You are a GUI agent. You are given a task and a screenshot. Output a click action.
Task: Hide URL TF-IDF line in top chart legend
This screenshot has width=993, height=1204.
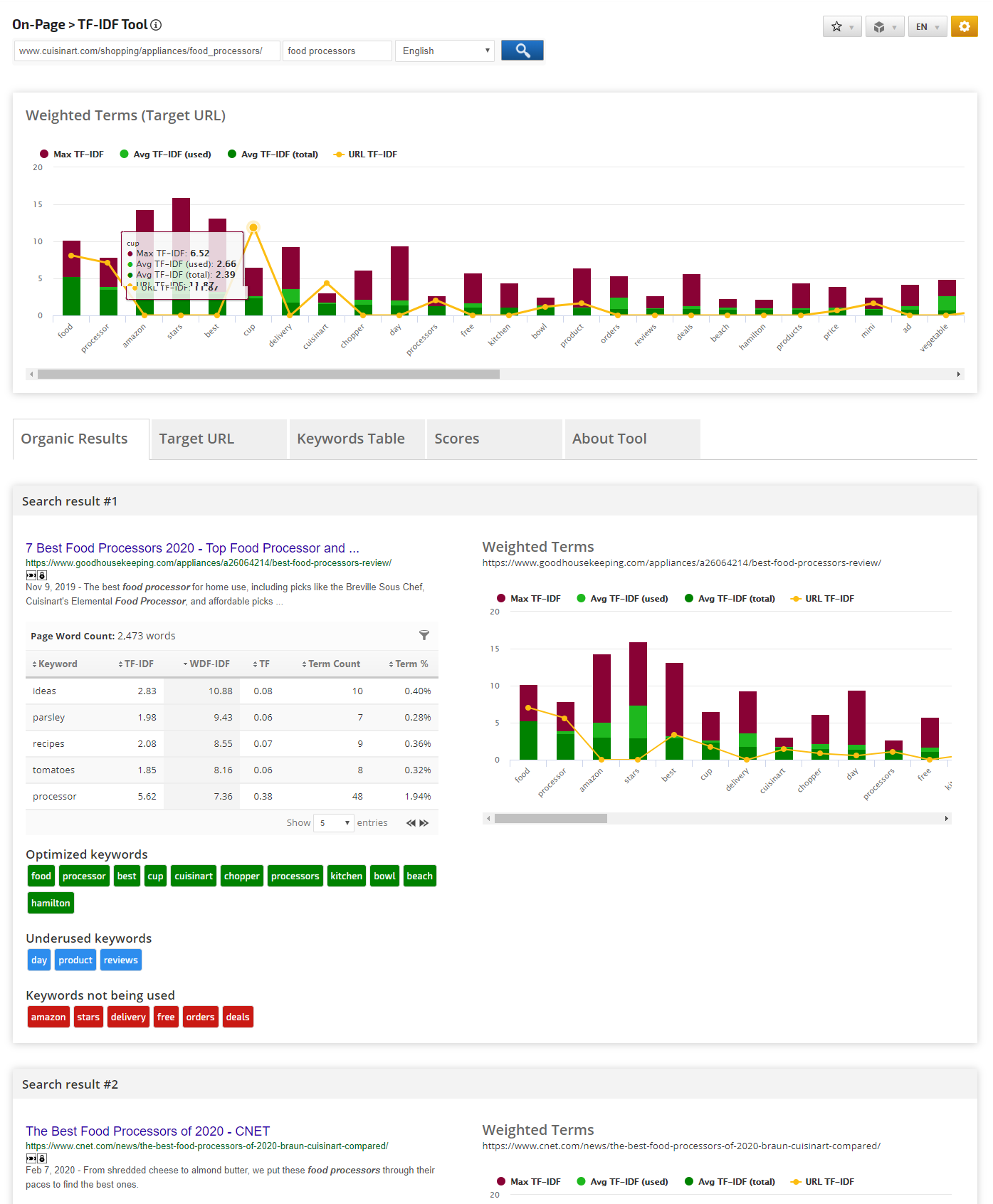[366, 155]
